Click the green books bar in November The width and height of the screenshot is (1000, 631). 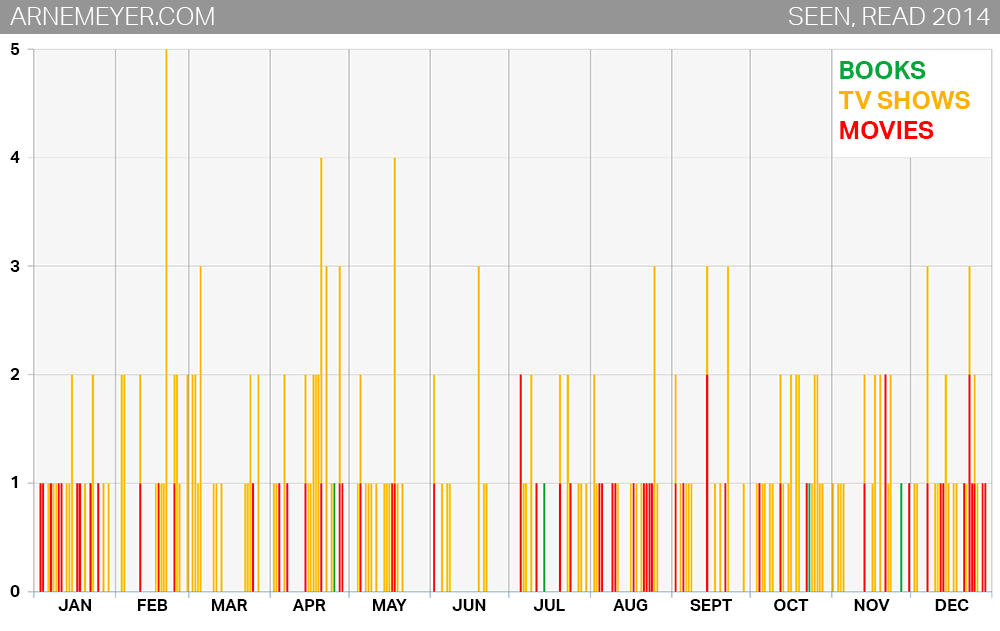(901, 537)
